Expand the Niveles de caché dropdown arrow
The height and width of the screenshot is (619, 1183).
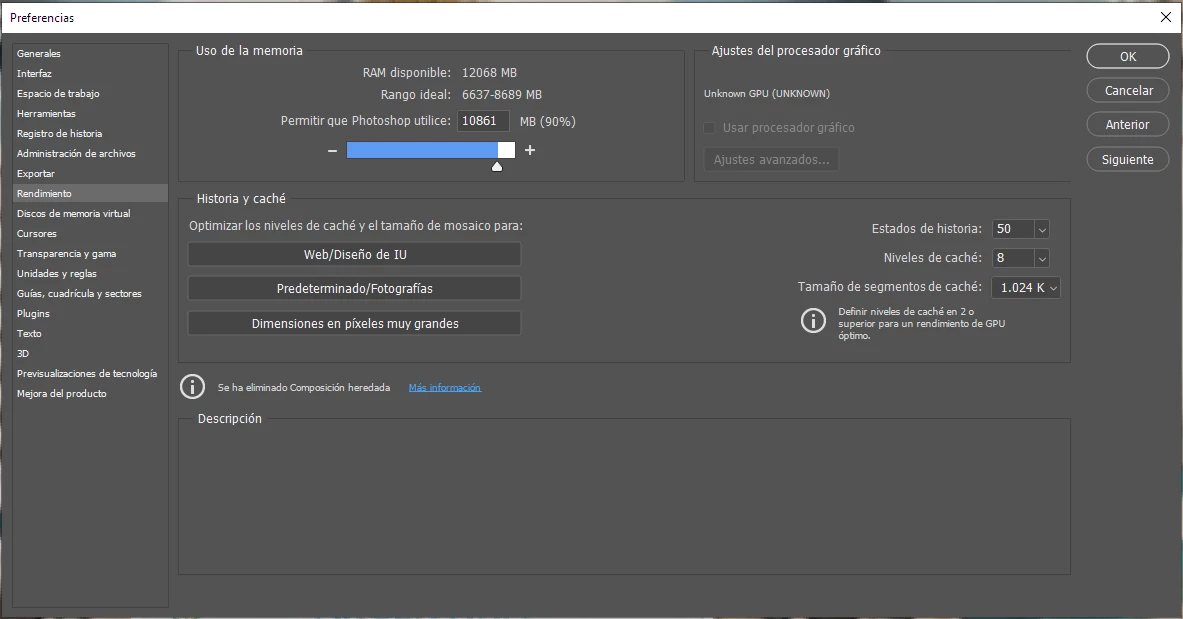1042,258
